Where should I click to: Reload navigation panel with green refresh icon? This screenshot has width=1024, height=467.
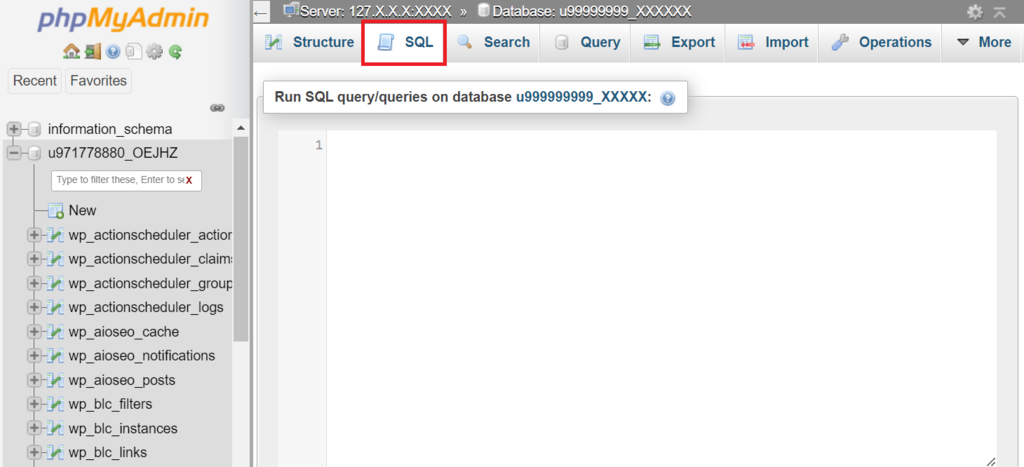point(175,51)
